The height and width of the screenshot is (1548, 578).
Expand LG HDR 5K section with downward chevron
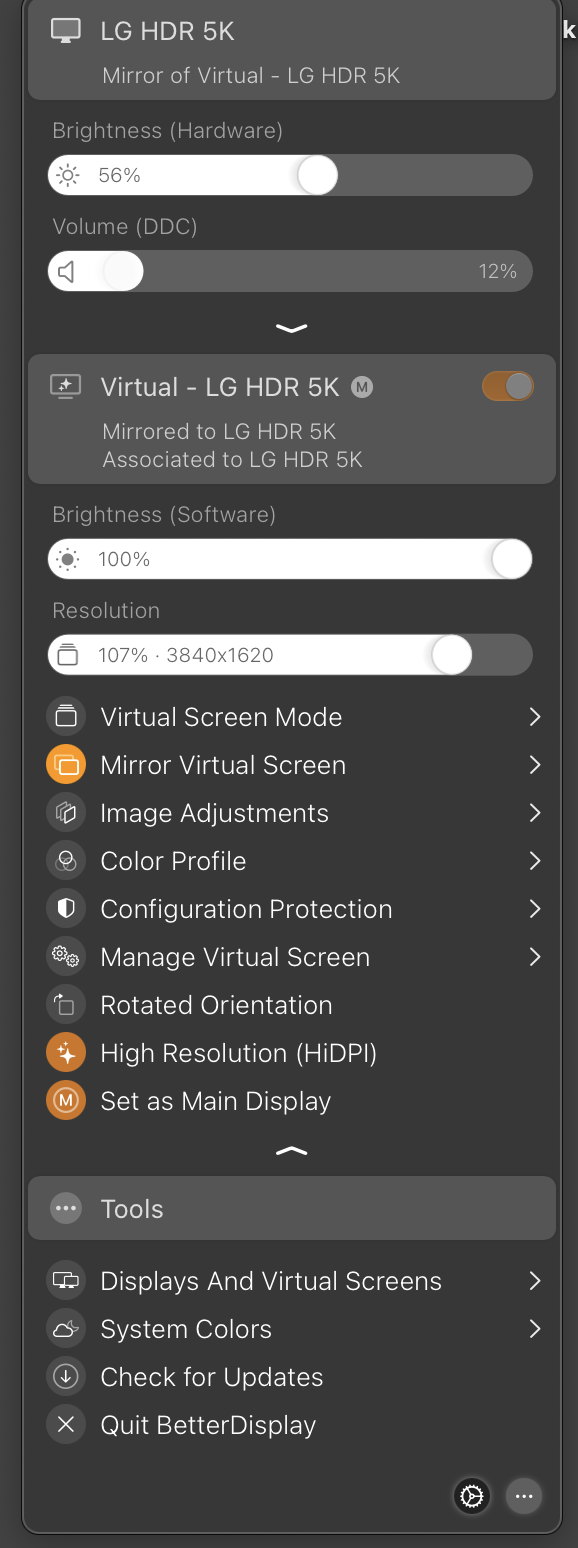point(291,328)
